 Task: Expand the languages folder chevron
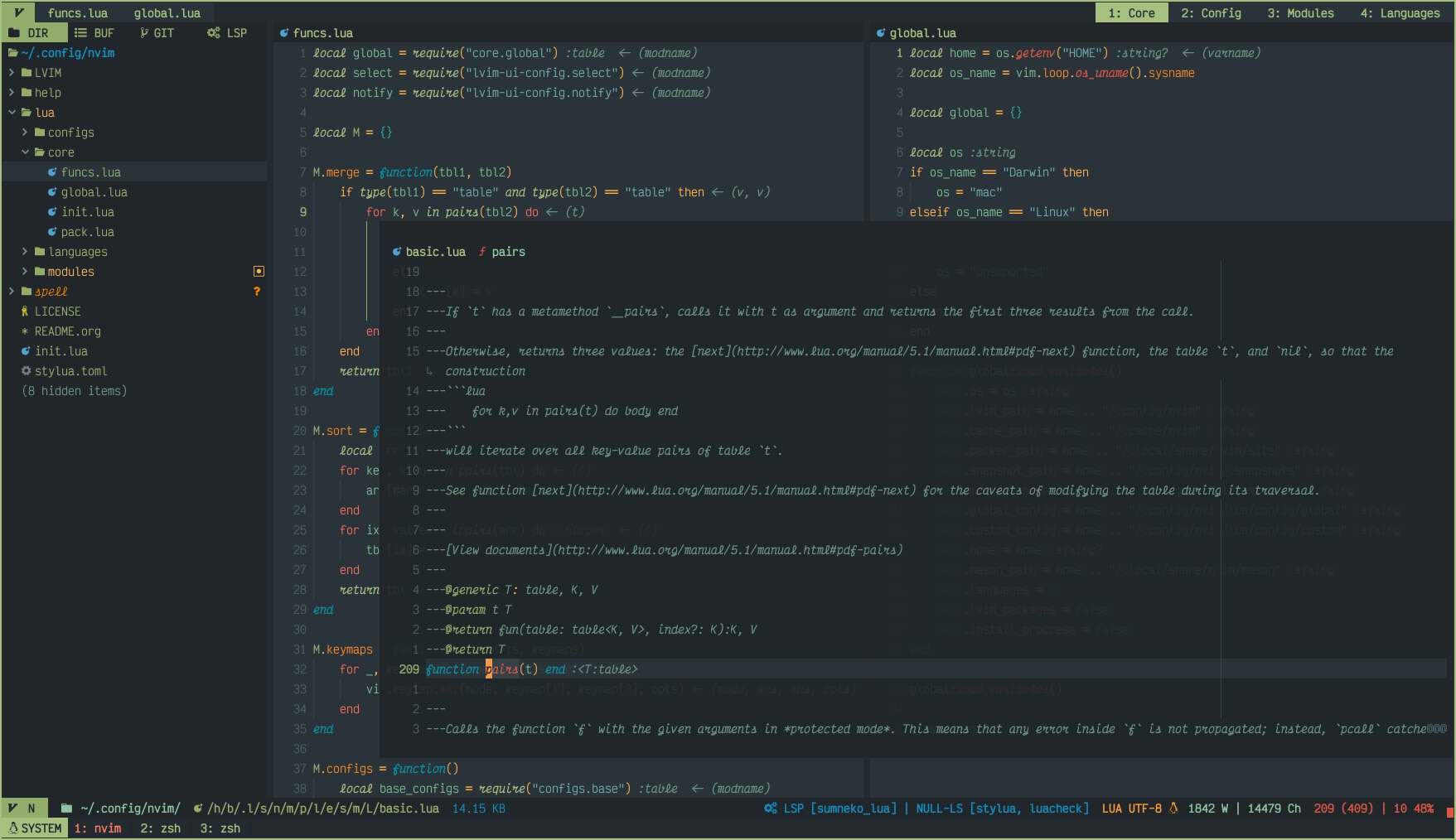tap(25, 252)
